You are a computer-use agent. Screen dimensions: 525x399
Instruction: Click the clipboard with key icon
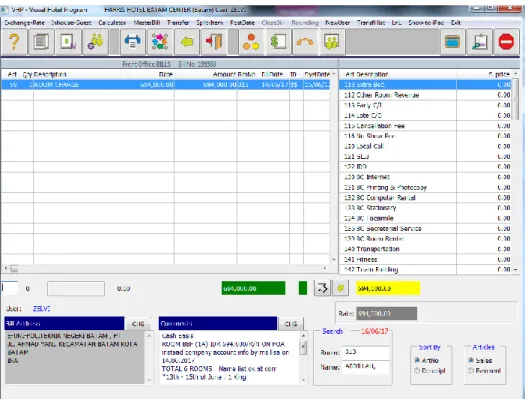point(479,42)
